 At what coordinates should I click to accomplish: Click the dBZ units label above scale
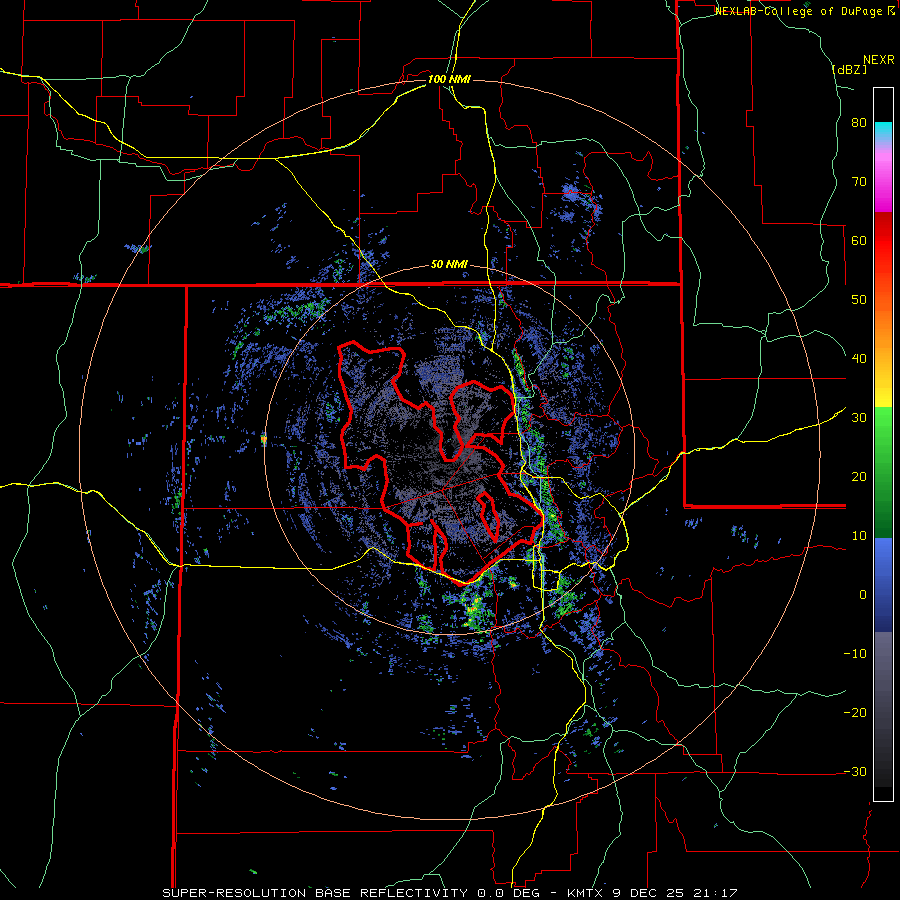[x=849, y=70]
